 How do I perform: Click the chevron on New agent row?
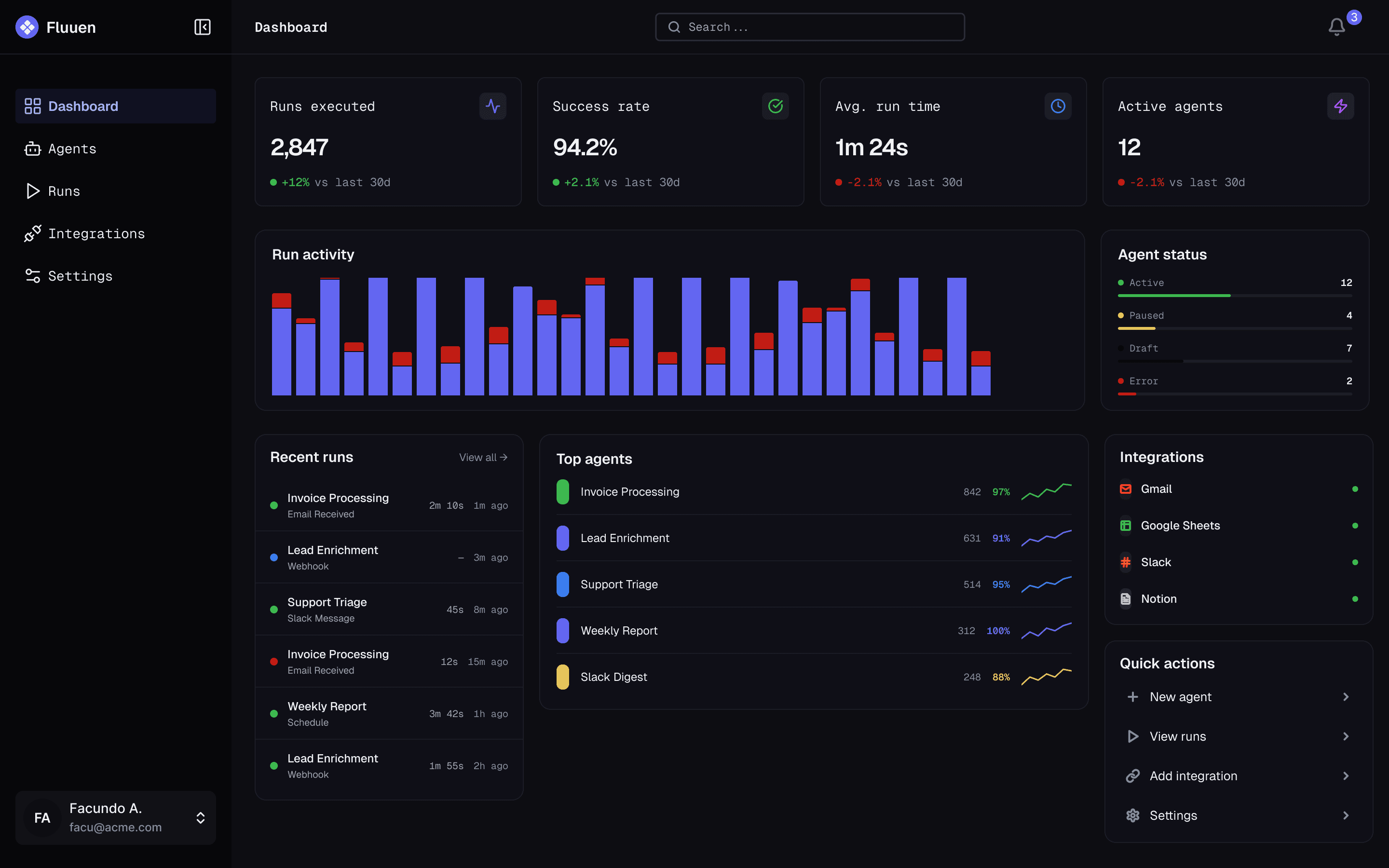(x=1346, y=697)
